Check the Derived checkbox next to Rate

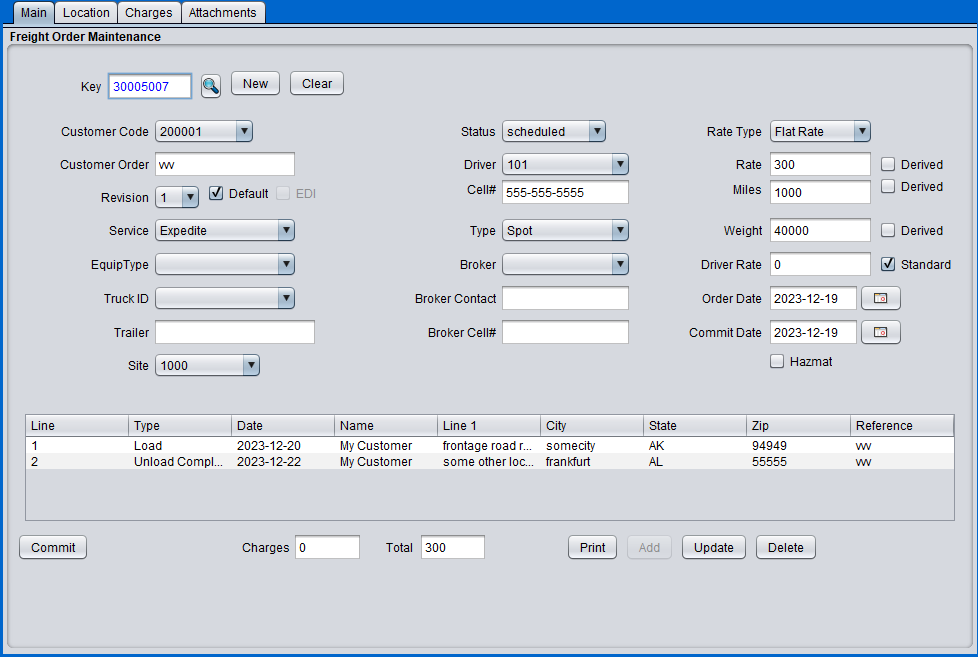(888, 164)
